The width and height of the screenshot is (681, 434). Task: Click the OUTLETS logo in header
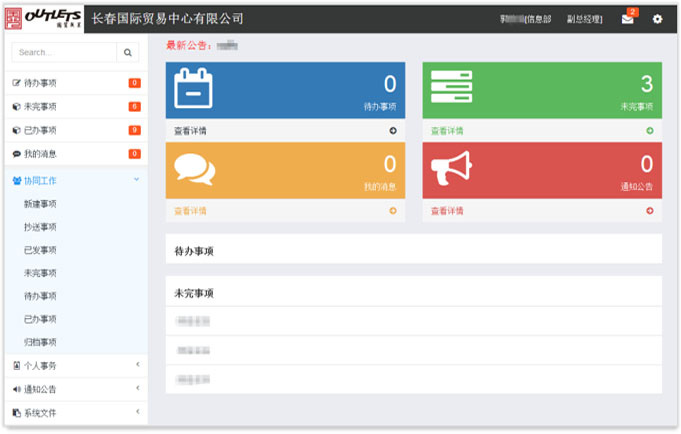pyautogui.click(x=46, y=18)
